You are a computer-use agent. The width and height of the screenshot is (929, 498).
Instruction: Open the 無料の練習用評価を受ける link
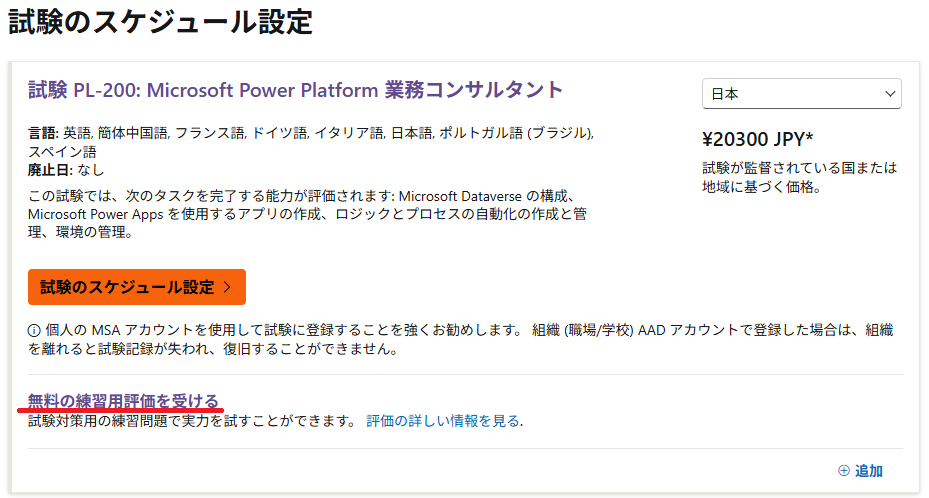point(123,401)
